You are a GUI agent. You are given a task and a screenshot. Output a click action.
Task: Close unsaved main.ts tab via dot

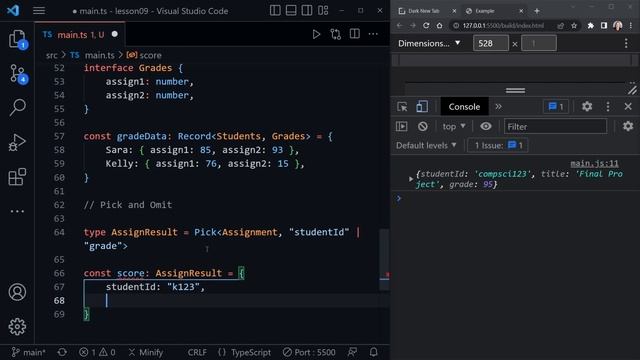pos(115,34)
